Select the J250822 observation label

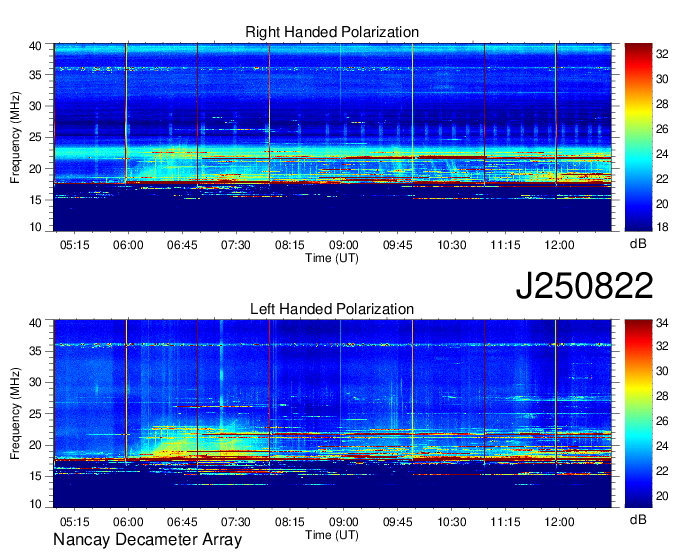point(584,285)
